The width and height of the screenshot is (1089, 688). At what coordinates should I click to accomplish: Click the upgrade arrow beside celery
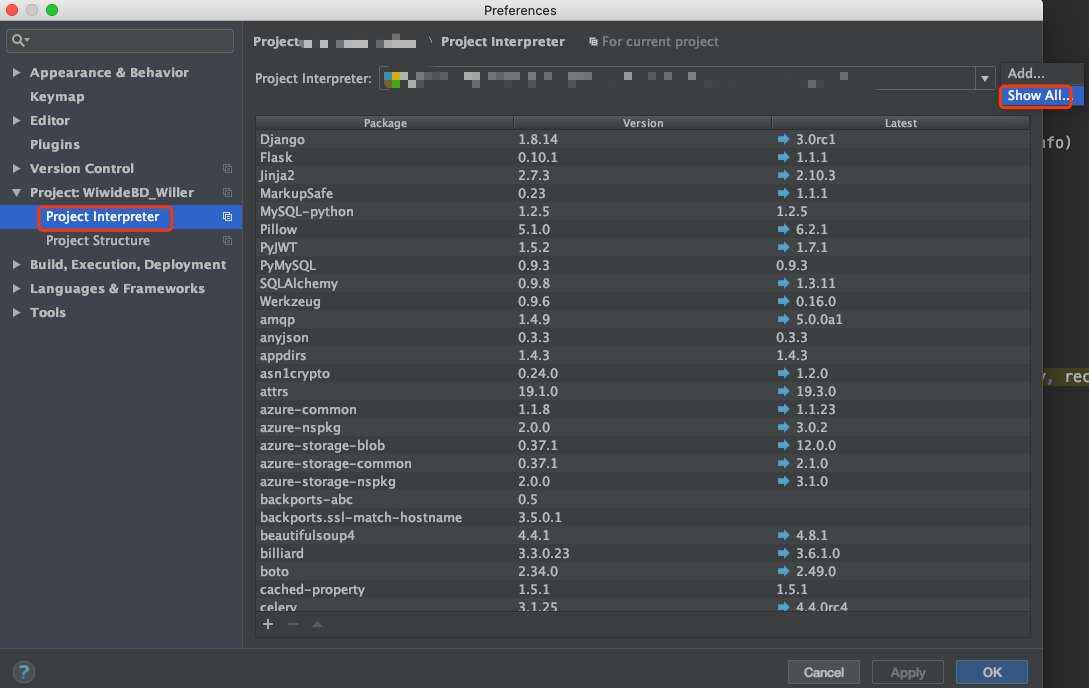(x=781, y=607)
